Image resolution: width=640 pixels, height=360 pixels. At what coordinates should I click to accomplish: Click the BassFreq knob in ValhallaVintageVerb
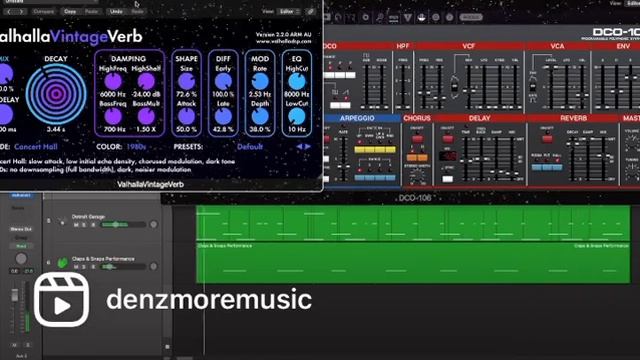coord(113,117)
